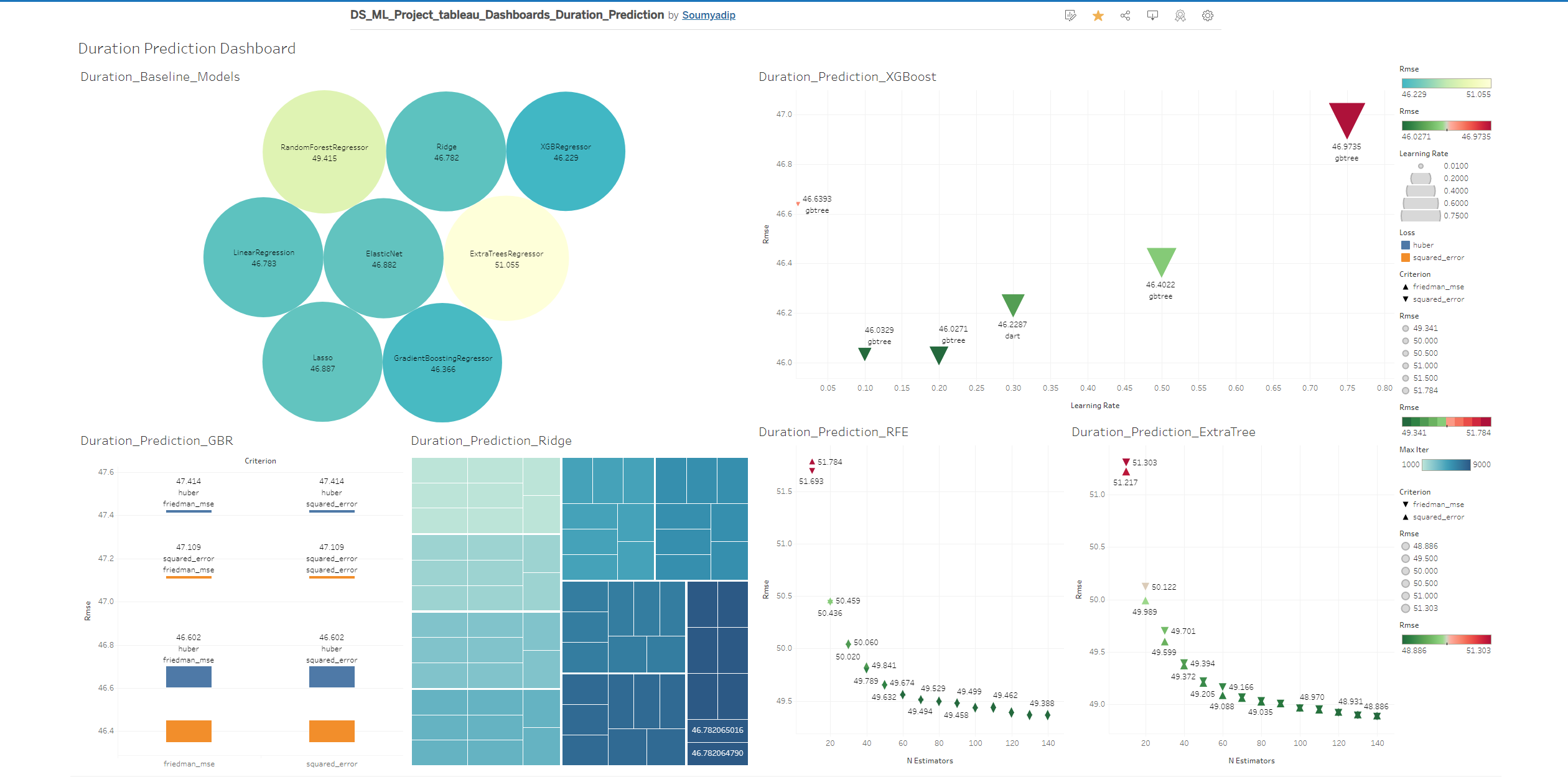
Task: Click the 46.782065016 cell in Ridge treemap
Action: (x=717, y=731)
